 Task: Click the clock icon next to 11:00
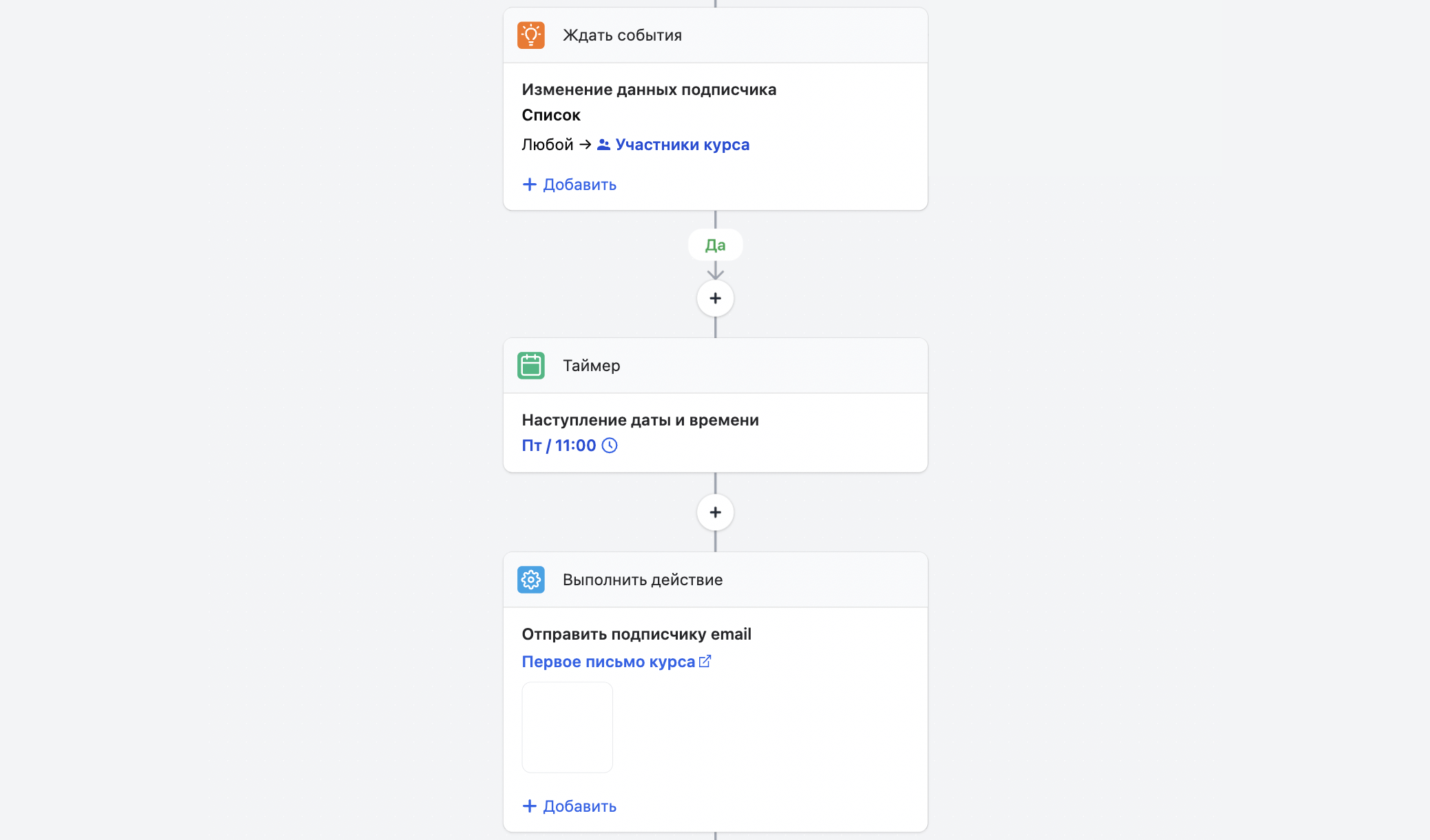pos(610,445)
